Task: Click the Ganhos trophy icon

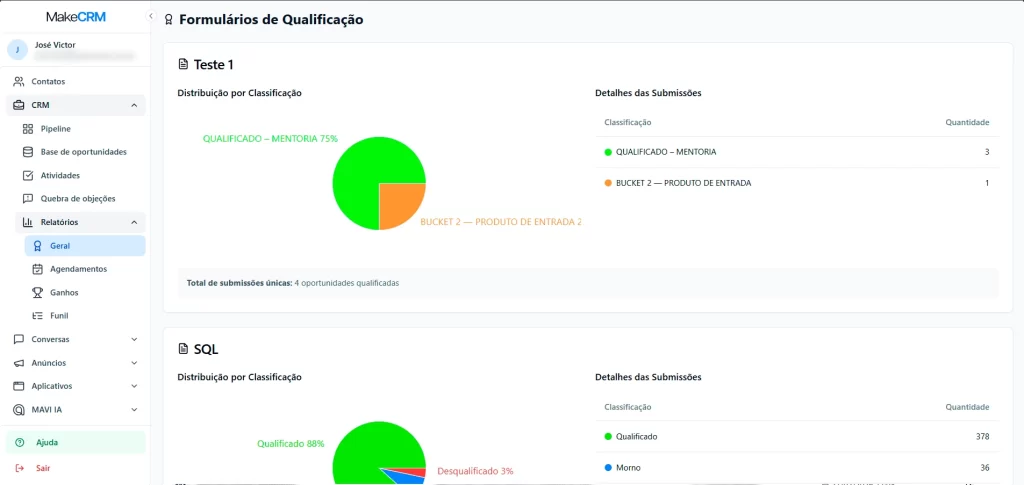Action: 37,292
